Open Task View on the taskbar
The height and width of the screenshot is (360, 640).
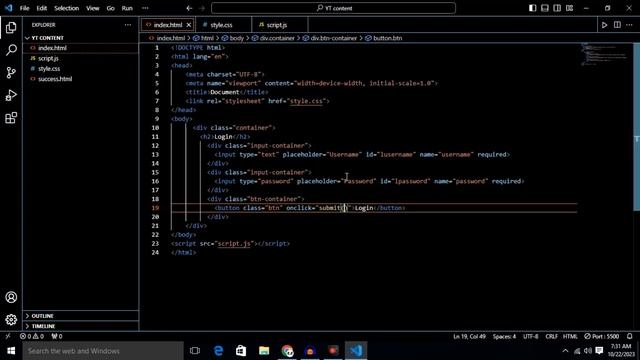[195, 351]
